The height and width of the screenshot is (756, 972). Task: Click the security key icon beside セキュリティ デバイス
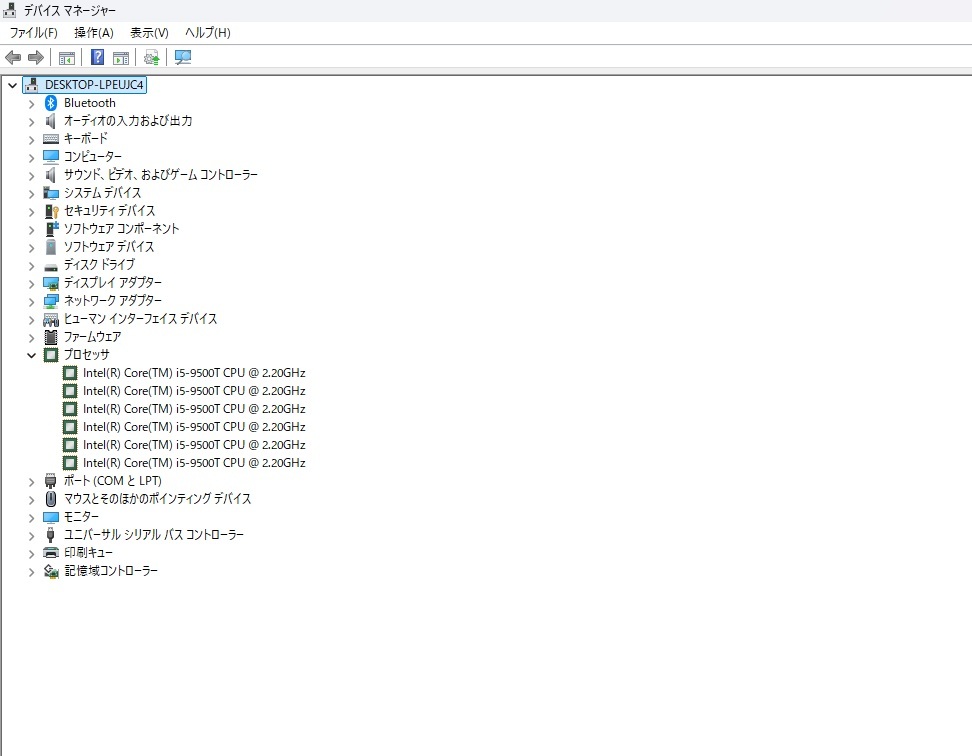(51, 211)
